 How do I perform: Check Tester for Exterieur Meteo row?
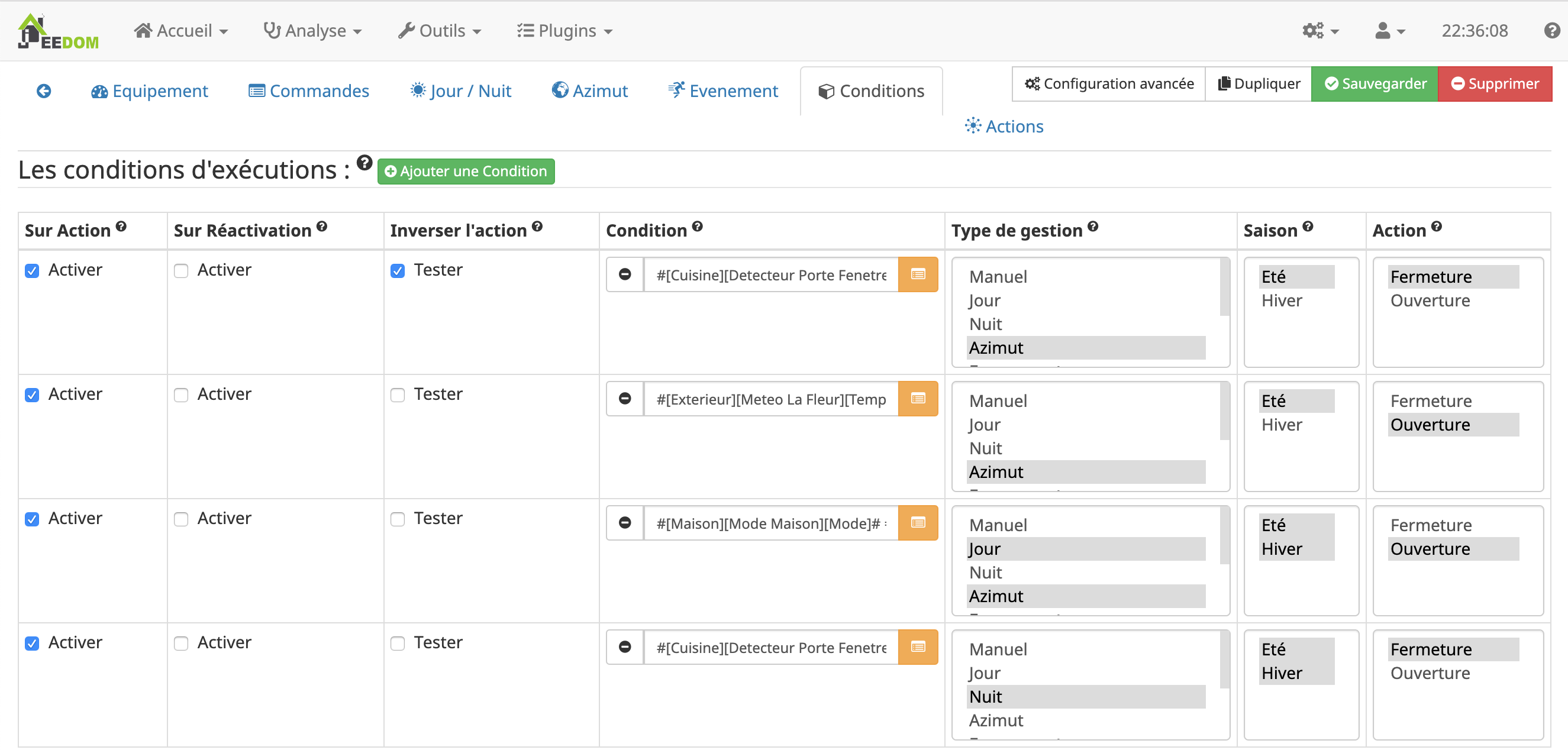click(x=398, y=395)
